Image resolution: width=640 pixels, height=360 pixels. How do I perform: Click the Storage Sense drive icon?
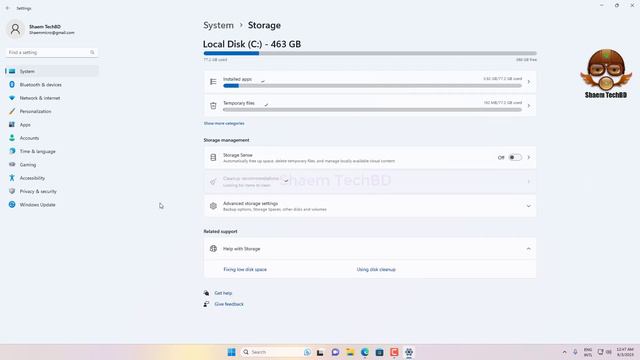(213, 158)
